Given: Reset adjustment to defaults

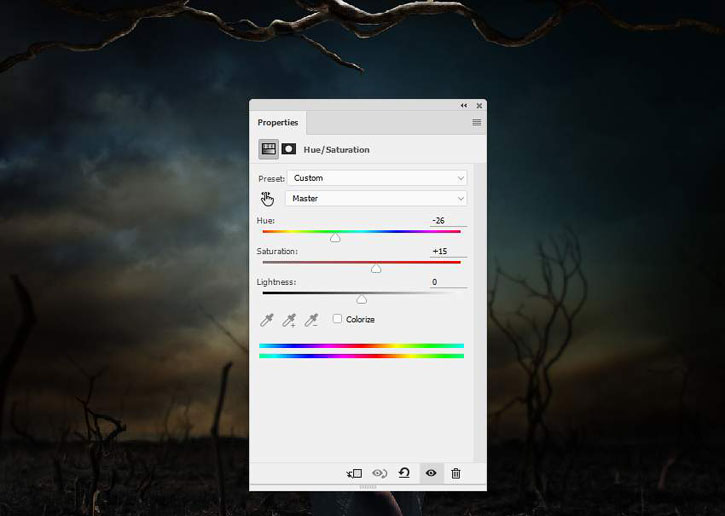Looking at the screenshot, I should pyautogui.click(x=404, y=473).
